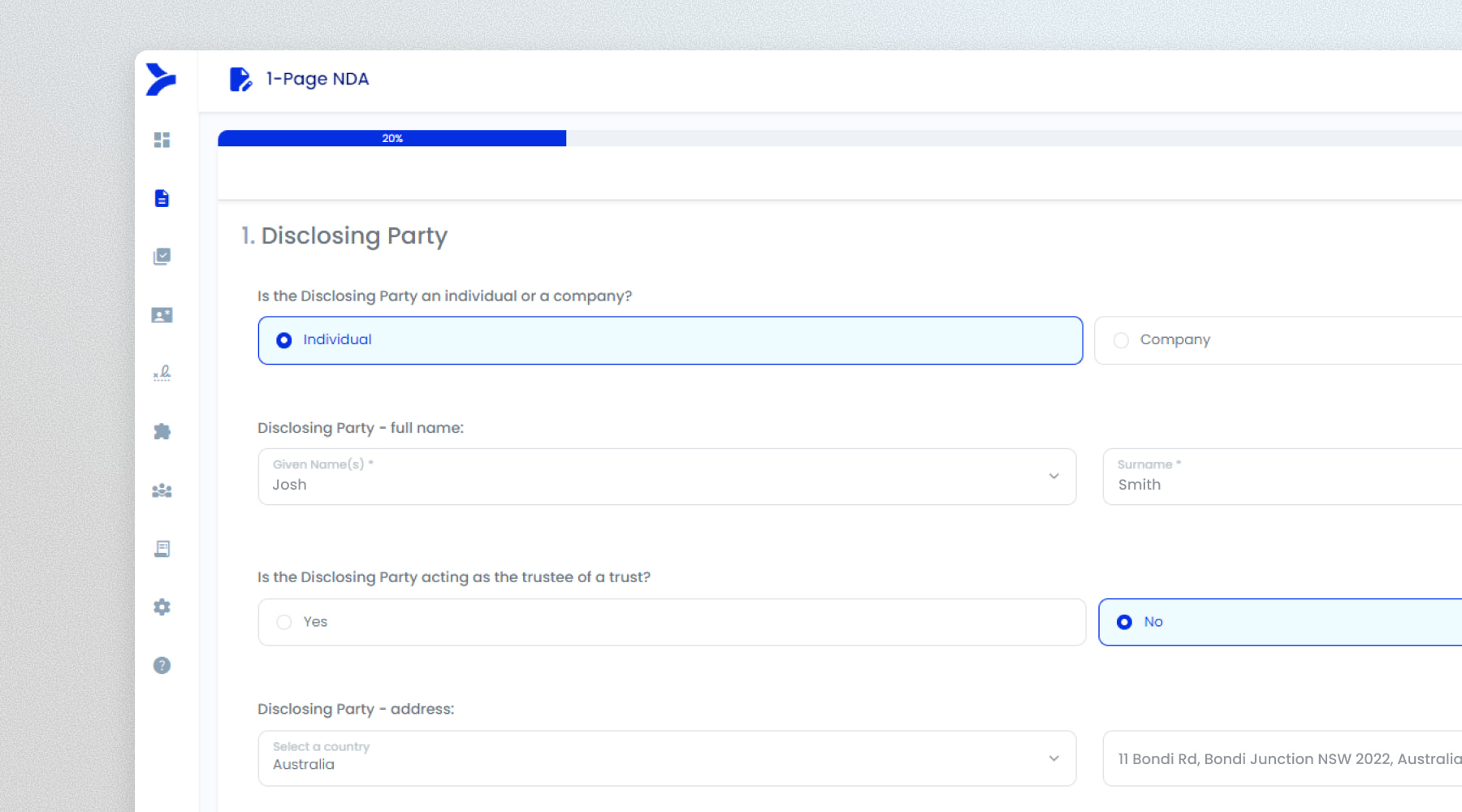Open the e-signature icon in sidebar
Screen dimensions: 1462x812
pyautogui.click(x=162, y=374)
